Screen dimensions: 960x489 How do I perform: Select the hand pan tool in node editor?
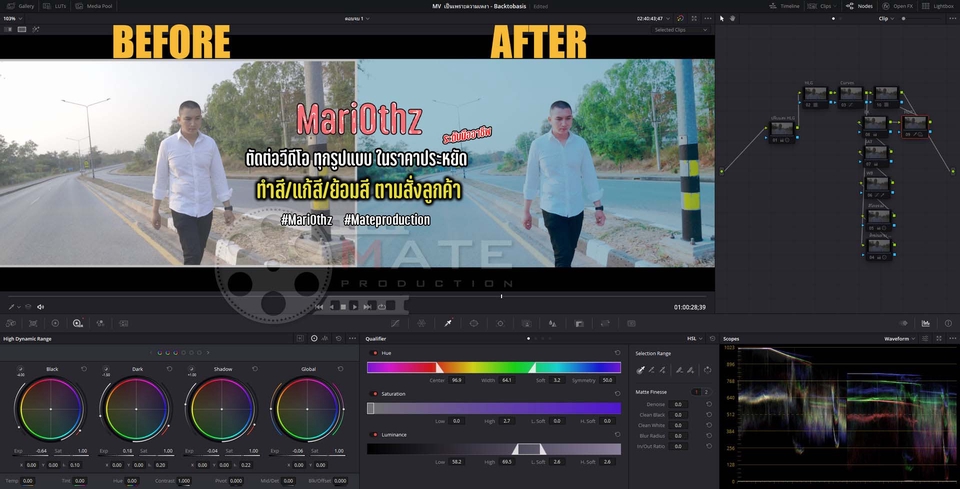[x=732, y=18]
